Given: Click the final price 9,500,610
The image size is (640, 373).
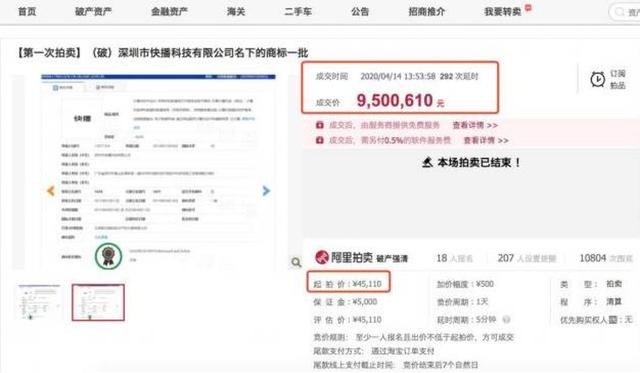Looking at the screenshot, I should tap(395, 100).
